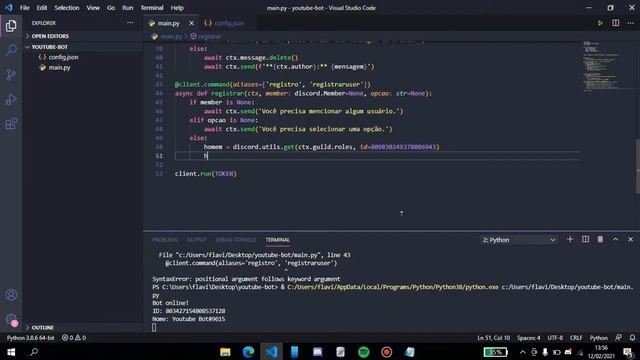Create a new terminal with plus icon
This screenshot has height=360, width=640.
point(570,240)
